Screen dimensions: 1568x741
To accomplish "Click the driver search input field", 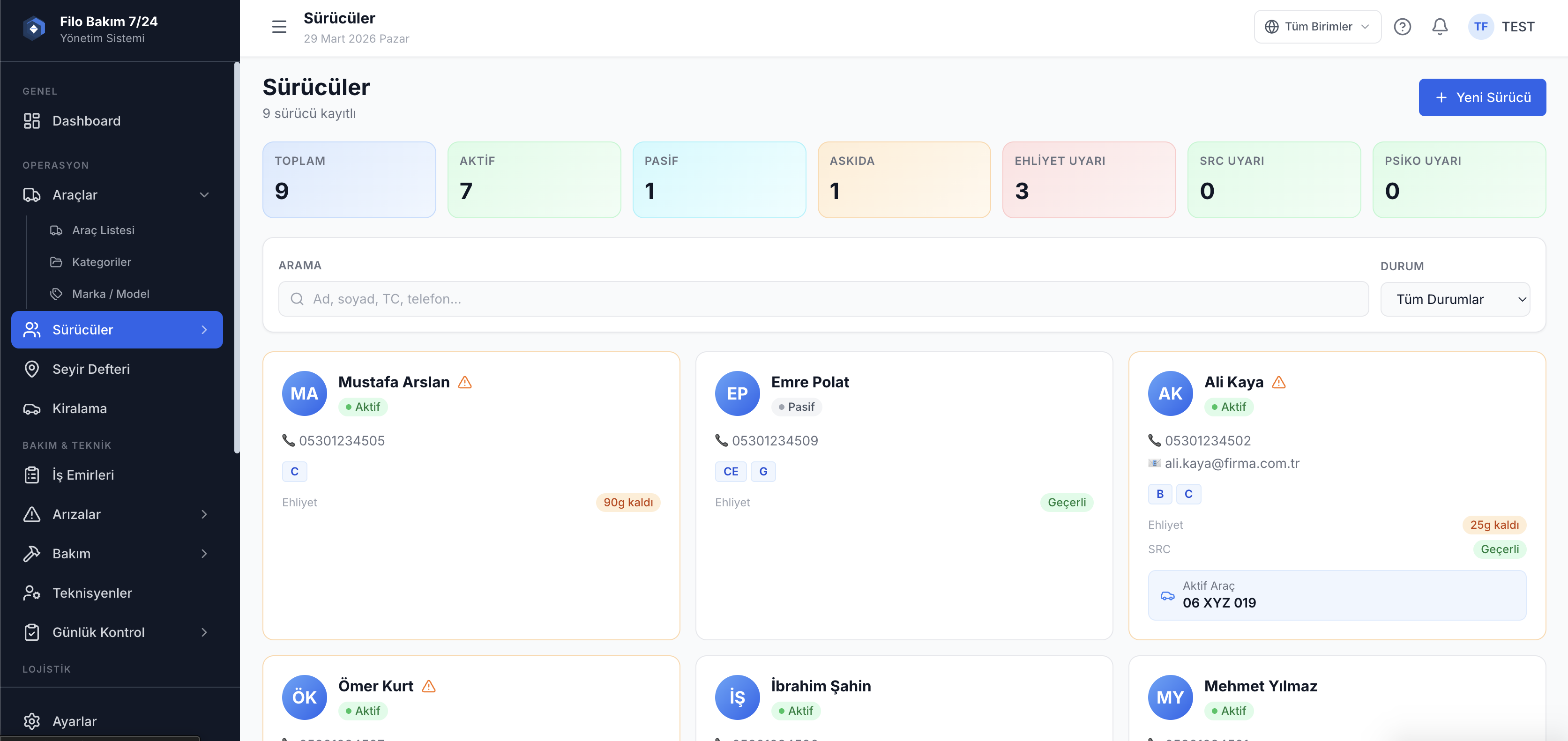I will click(823, 299).
